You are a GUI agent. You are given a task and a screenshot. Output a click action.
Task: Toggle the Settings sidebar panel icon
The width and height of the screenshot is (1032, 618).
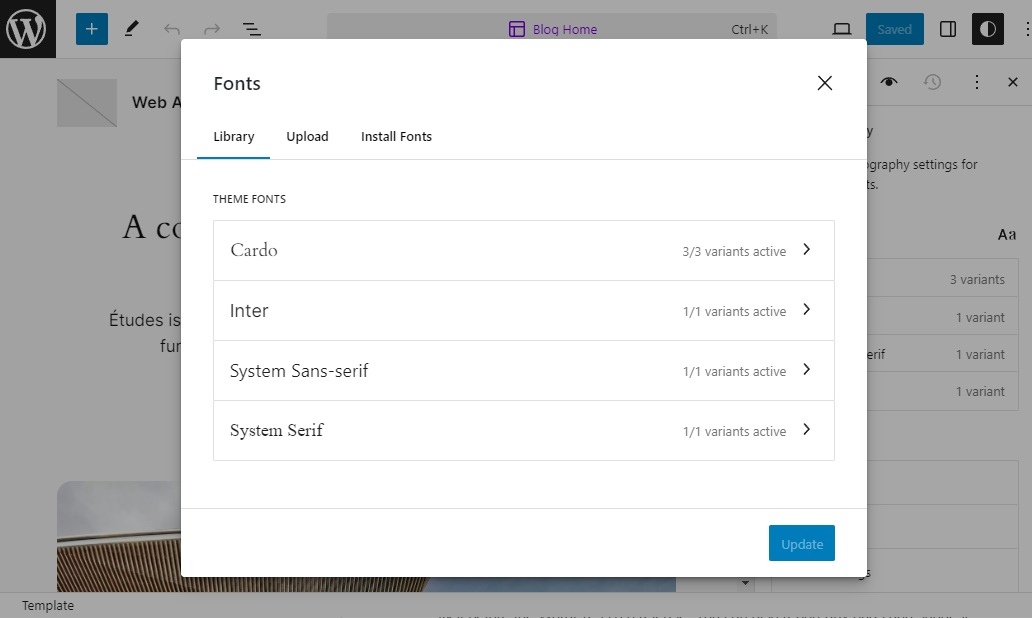tap(947, 29)
